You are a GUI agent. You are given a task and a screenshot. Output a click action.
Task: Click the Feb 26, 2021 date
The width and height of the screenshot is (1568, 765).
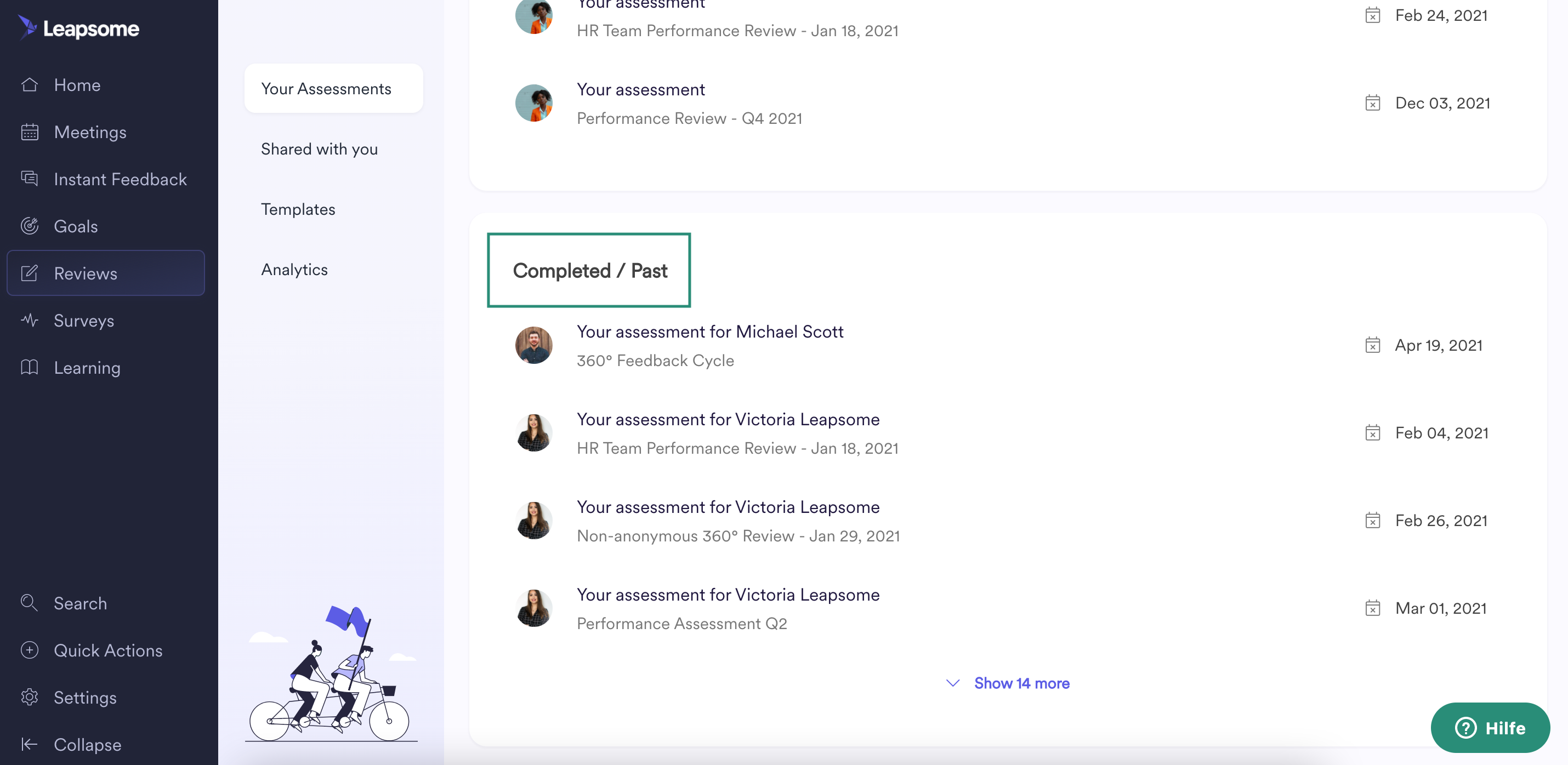tap(1441, 521)
